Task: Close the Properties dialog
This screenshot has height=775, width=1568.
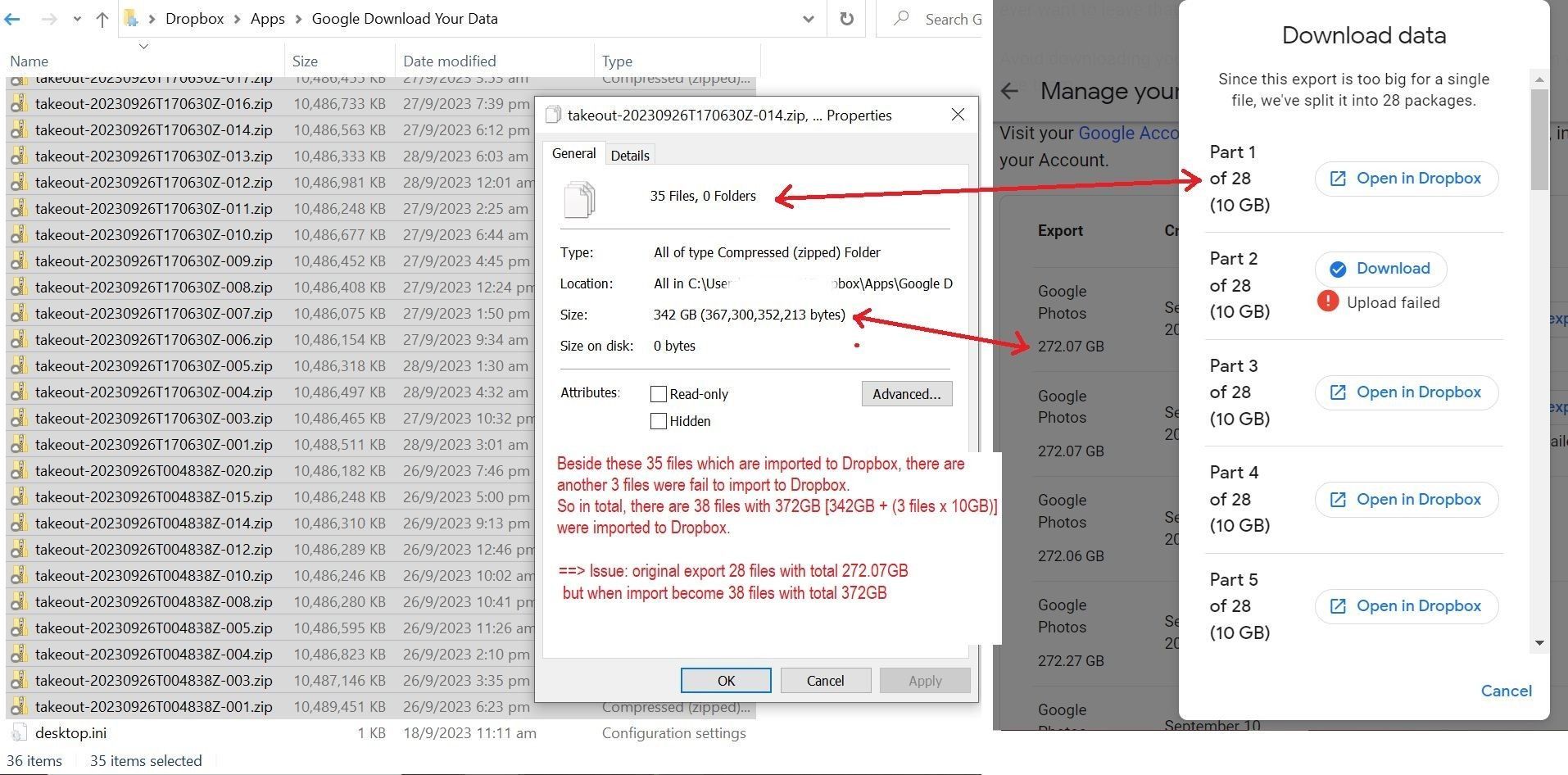Action: click(958, 115)
